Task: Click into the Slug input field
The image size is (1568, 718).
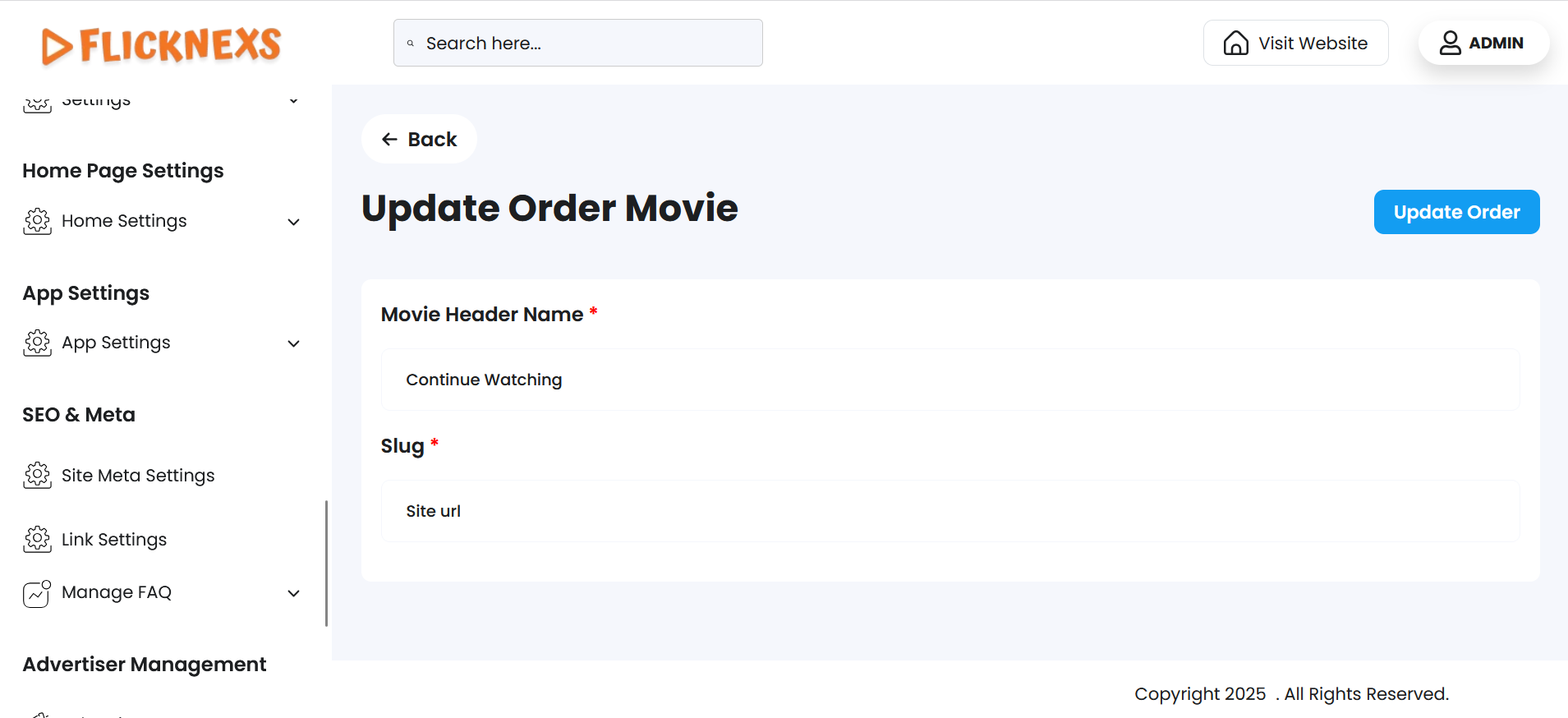Action: click(x=950, y=511)
